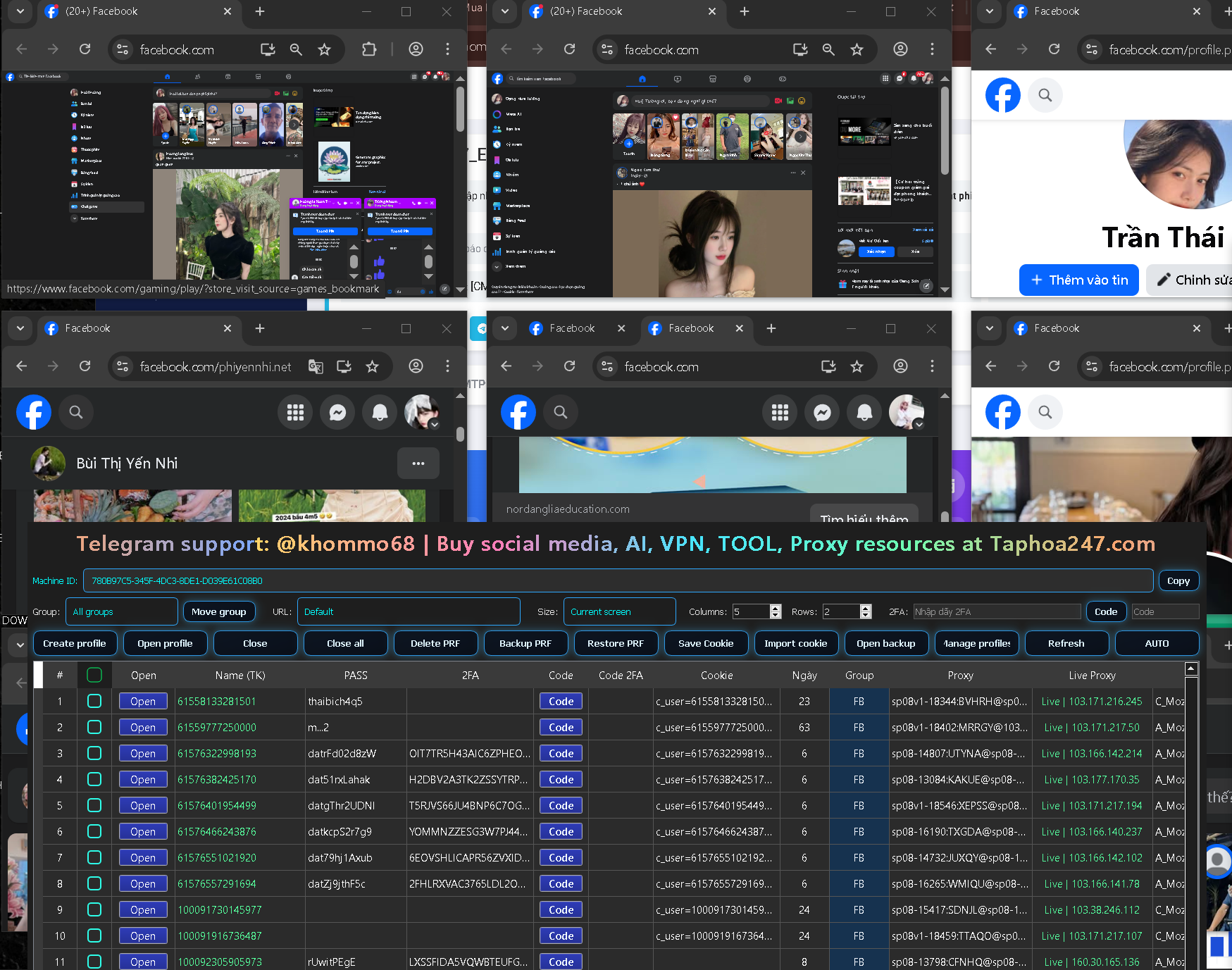1232x970 pixels.
Task: Decrease the Rows value with the down arrow
Action: [x=866, y=615]
